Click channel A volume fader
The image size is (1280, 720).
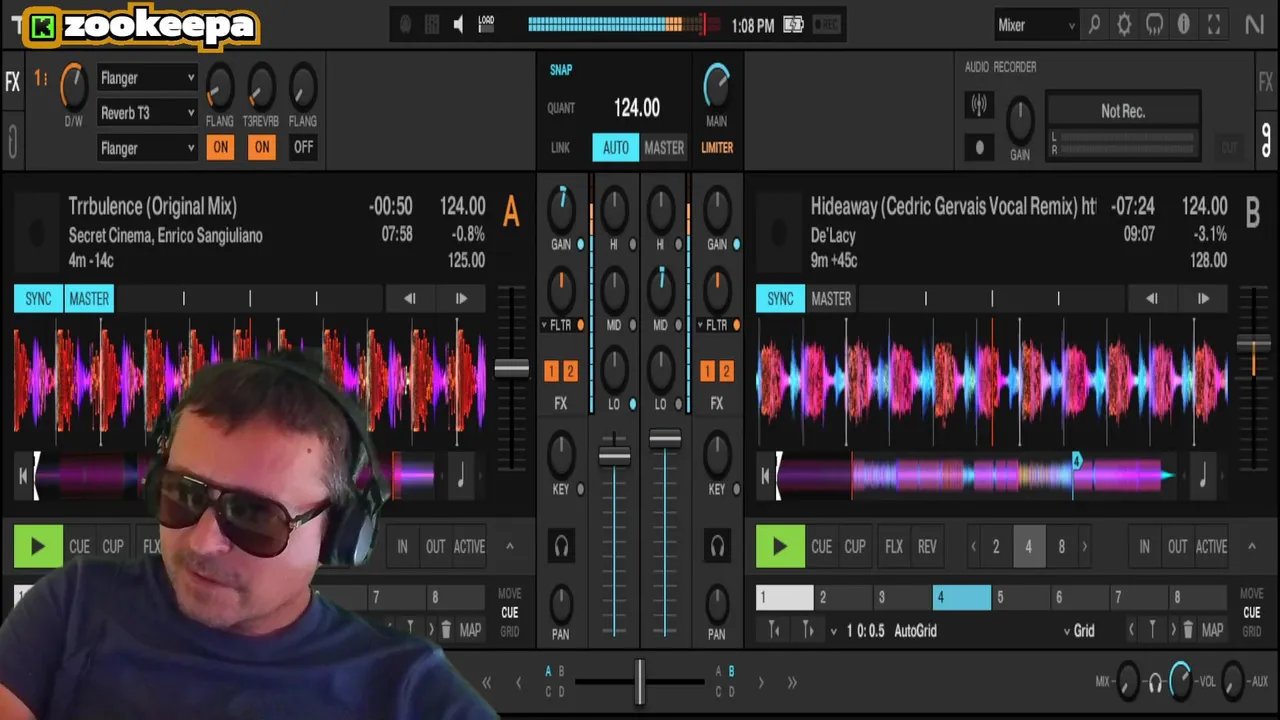(614, 455)
